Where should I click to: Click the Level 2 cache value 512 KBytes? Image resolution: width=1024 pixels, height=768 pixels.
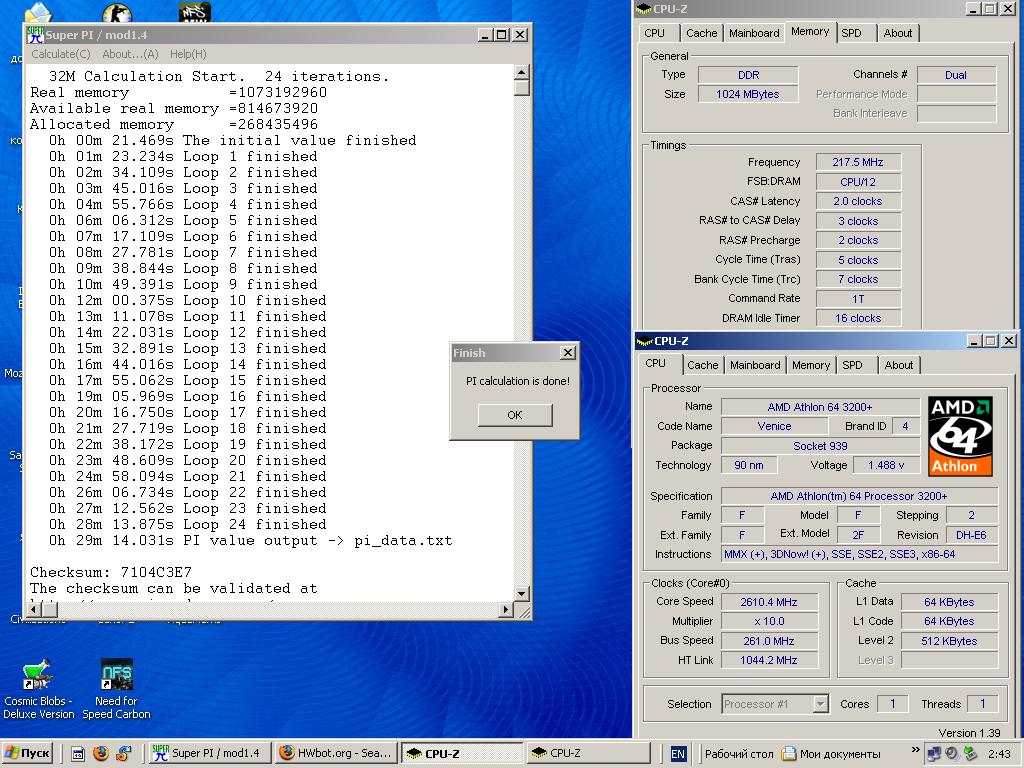click(949, 641)
